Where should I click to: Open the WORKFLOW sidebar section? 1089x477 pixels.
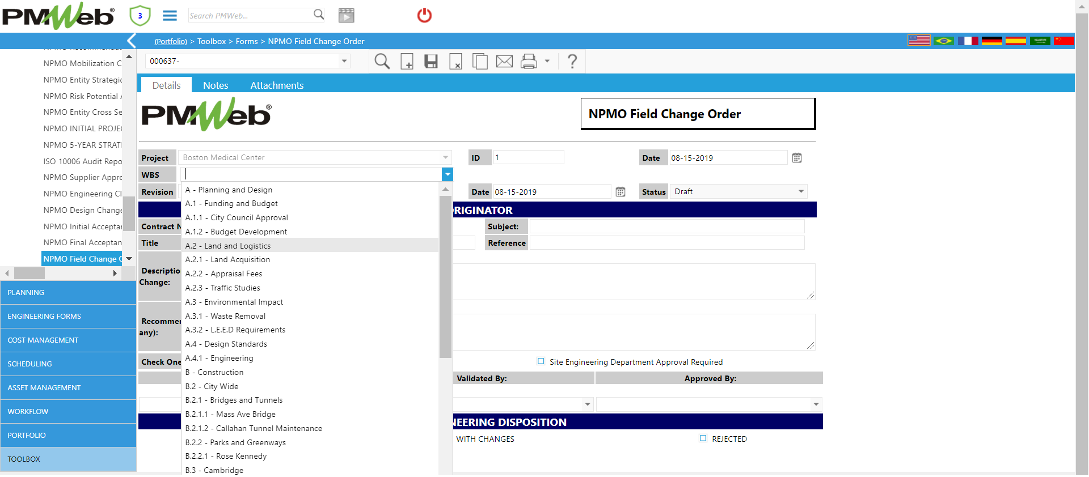68,411
